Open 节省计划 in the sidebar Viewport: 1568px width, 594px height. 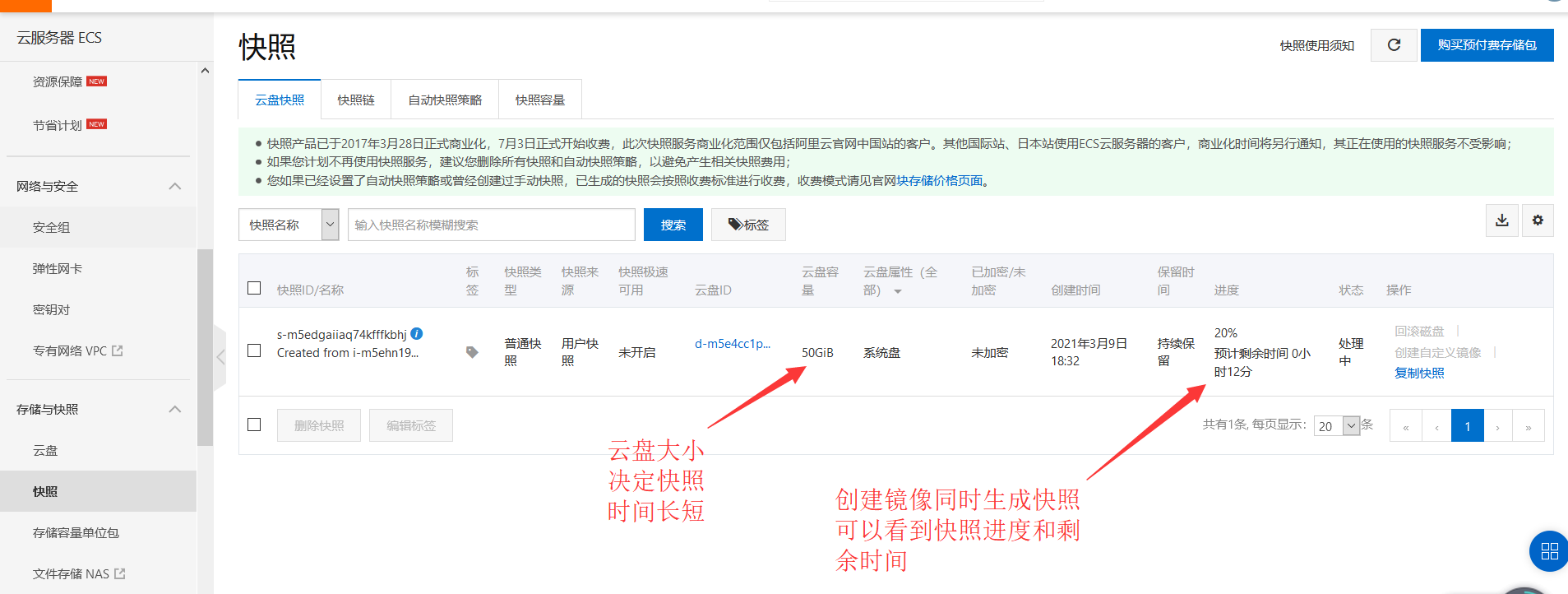tap(58, 125)
